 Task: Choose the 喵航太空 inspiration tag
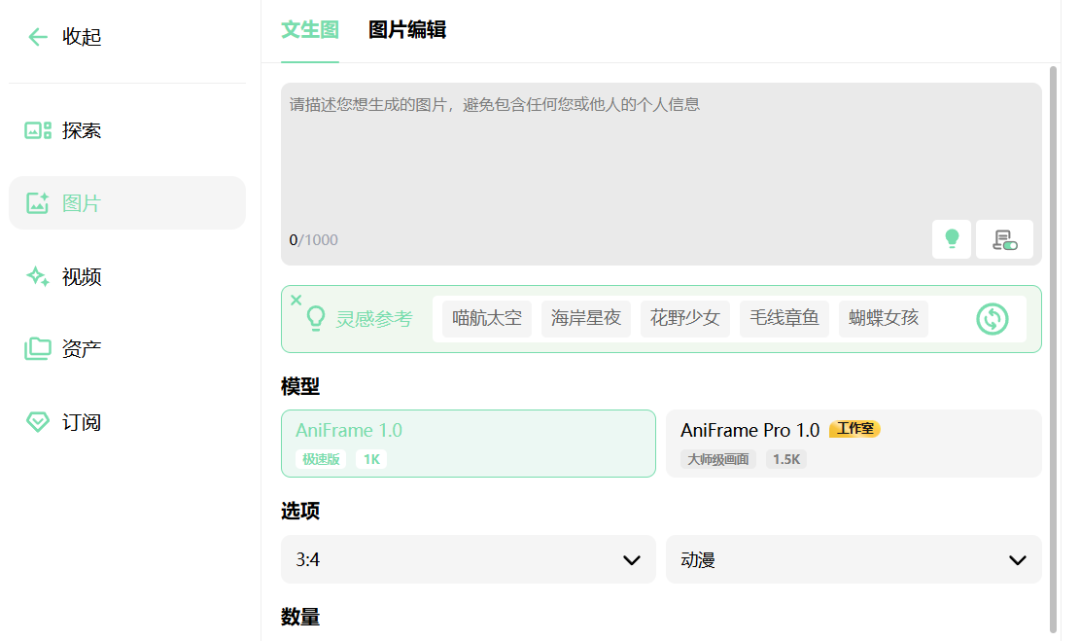[487, 318]
